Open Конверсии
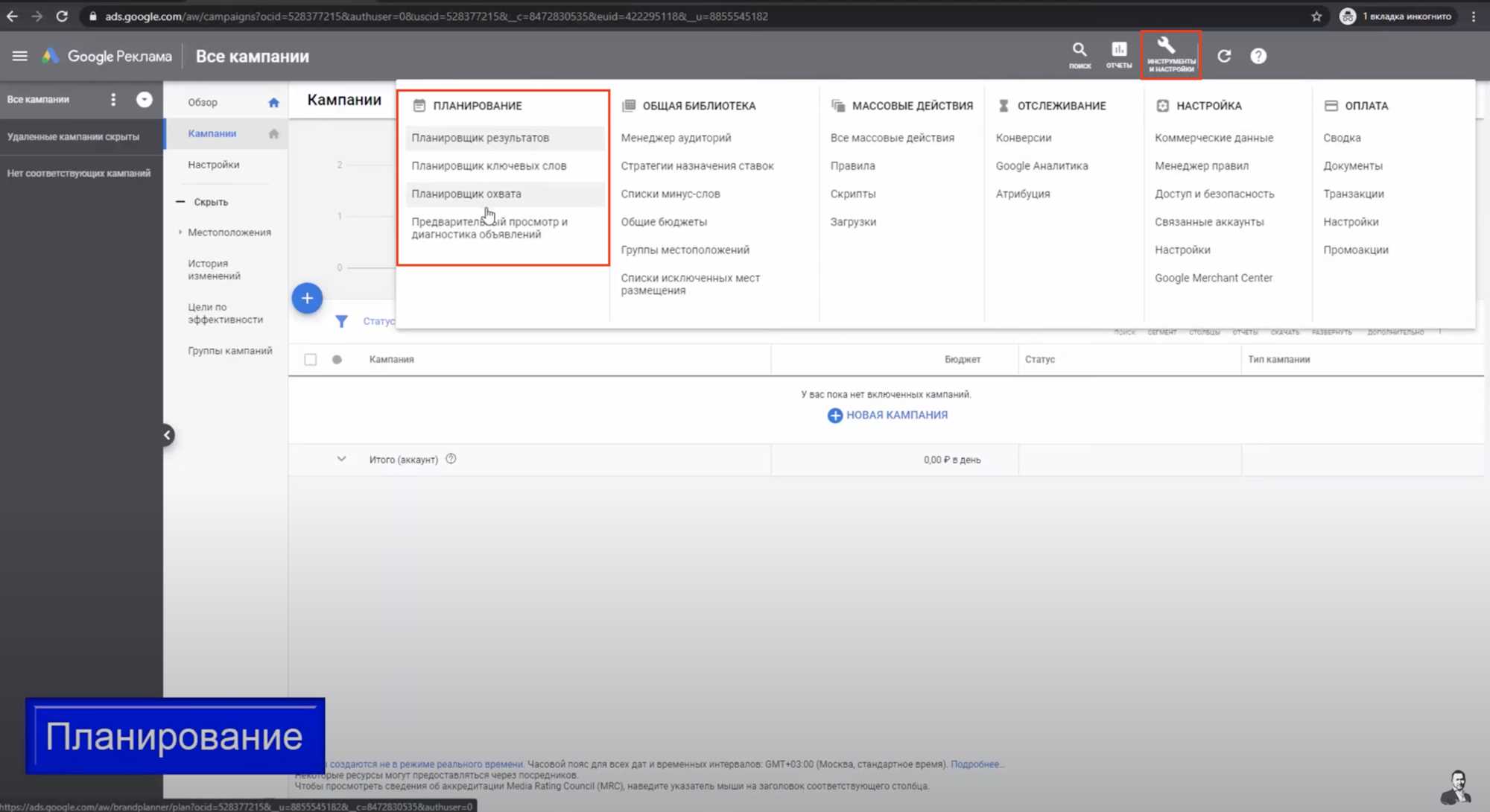The width and height of the screenshot is (1490, 812). pyautogui.click(x=1024, y=138)
